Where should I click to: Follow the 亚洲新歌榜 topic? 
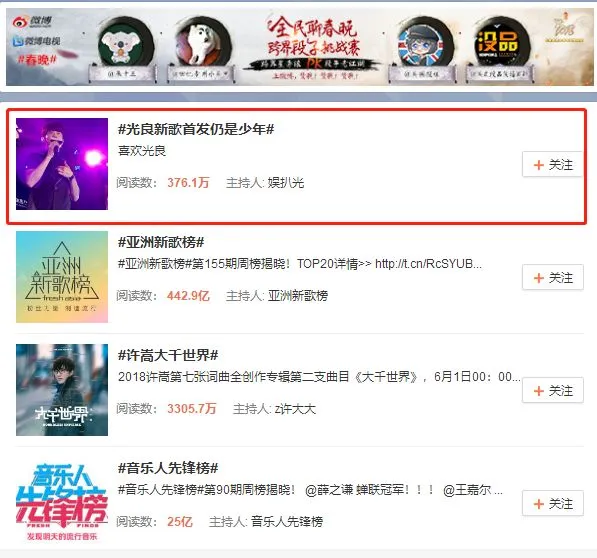[x=552, y=277]
